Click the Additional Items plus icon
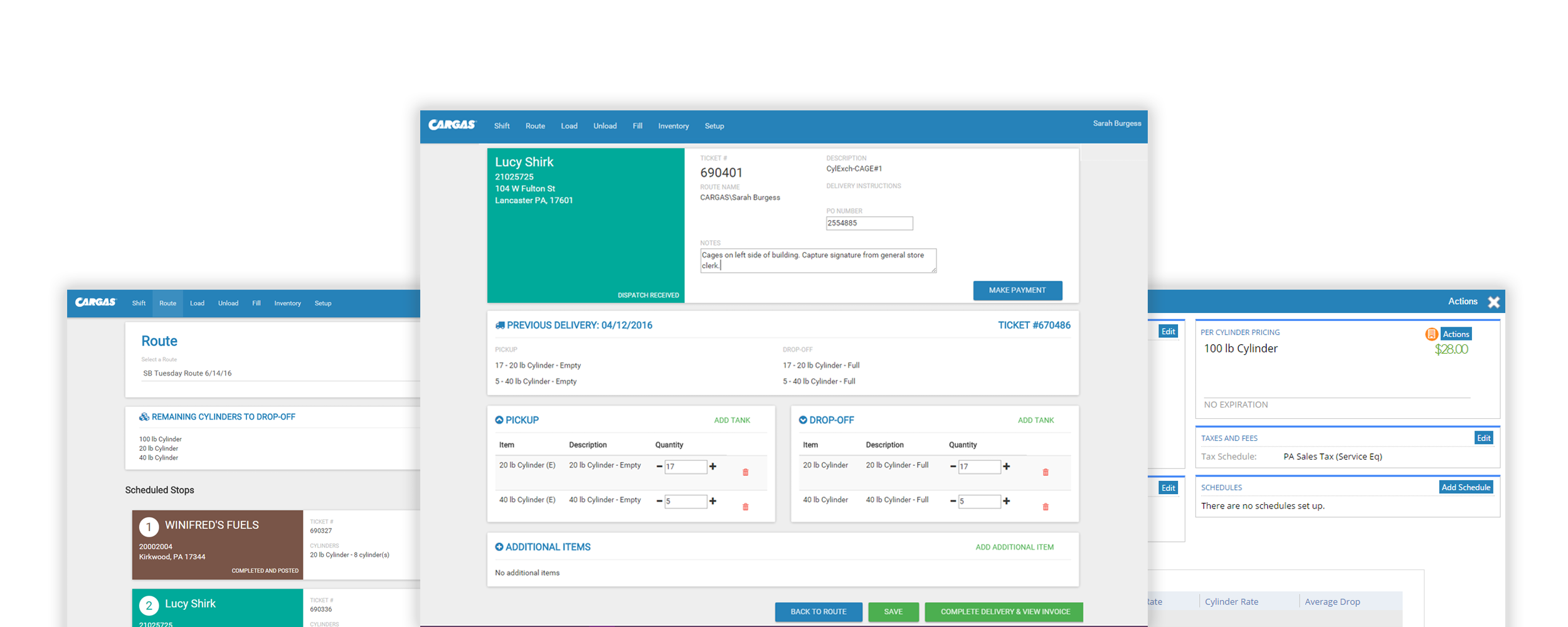 499,547
